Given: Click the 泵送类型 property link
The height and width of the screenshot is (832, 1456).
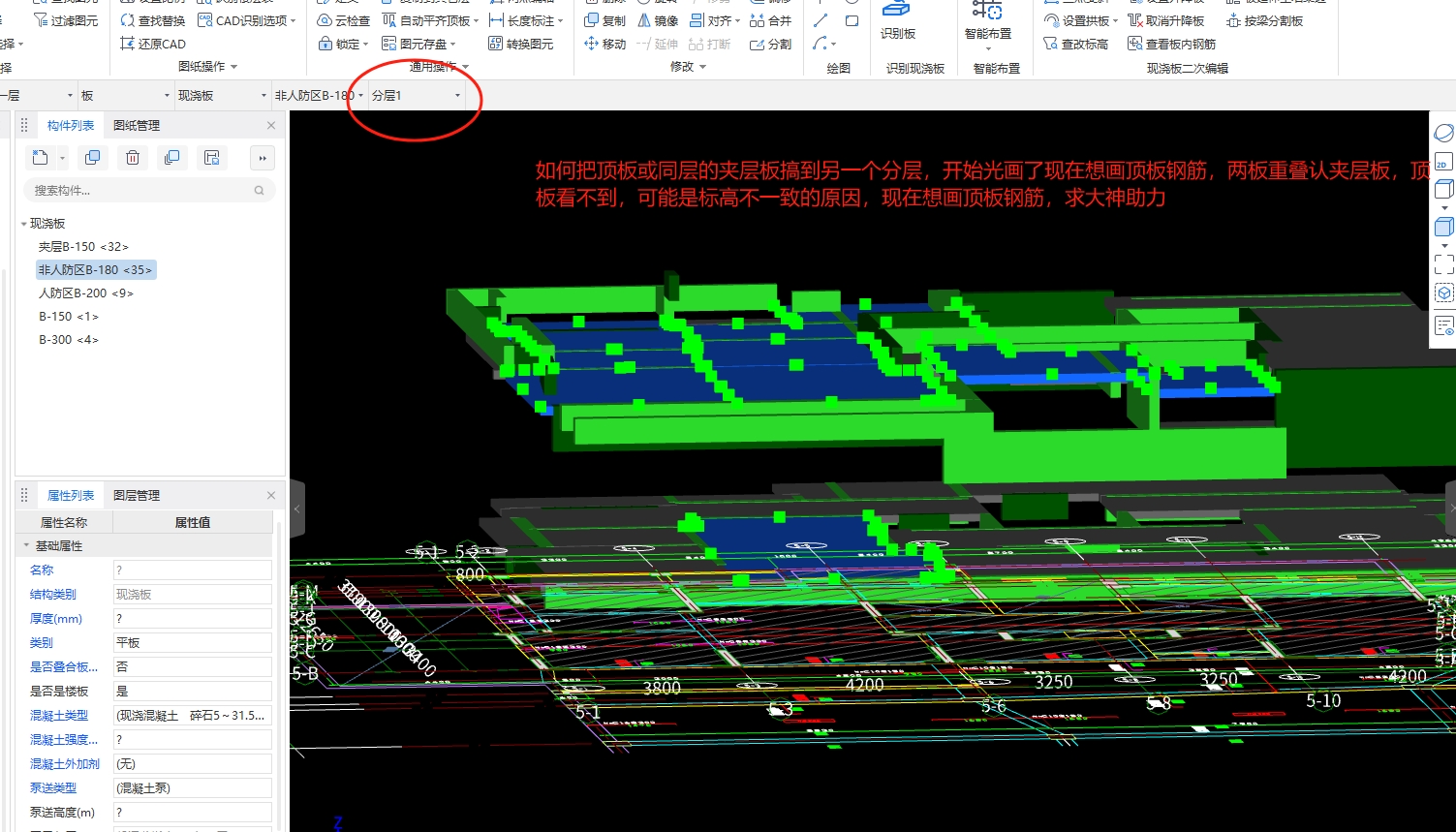Looking at the screenshot, I should (x=53, y=788).
